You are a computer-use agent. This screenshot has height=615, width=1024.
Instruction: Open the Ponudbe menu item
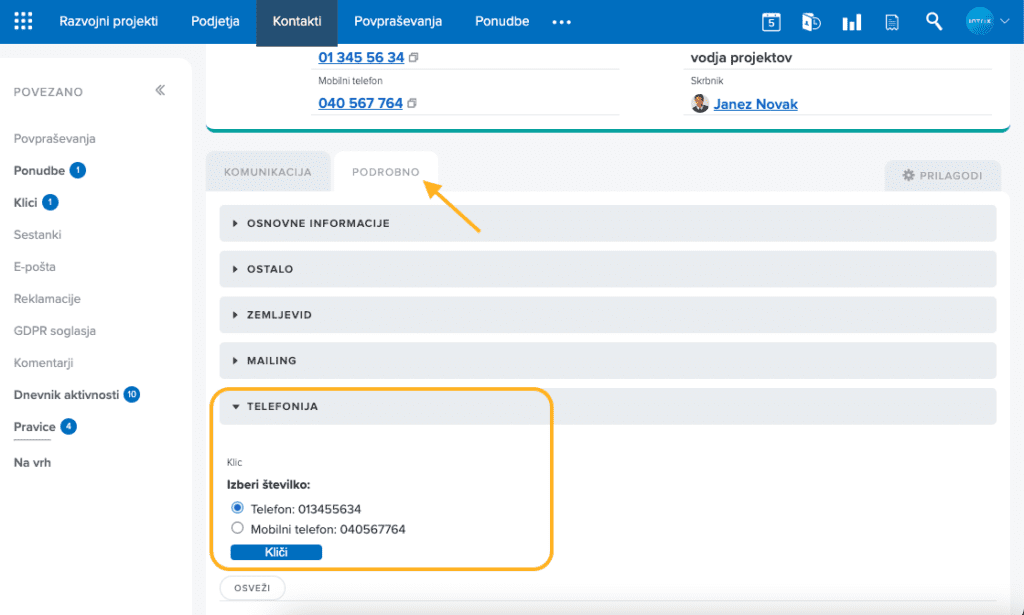tap(502, 22)
